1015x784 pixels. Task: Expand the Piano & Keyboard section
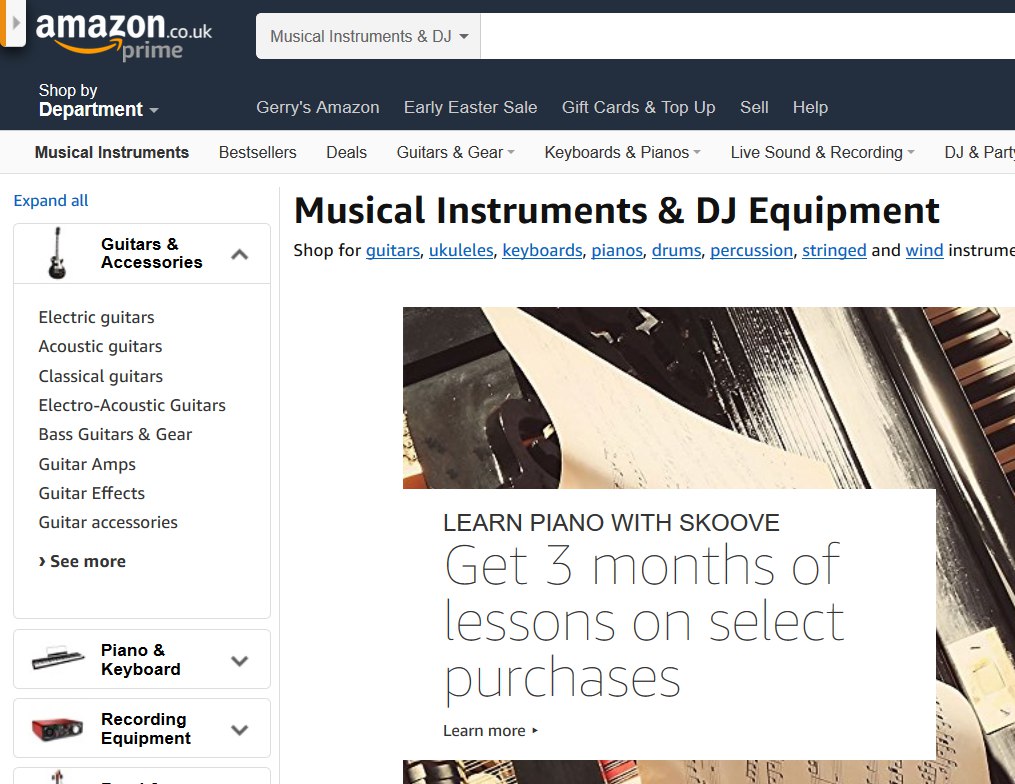pos(240,661)
